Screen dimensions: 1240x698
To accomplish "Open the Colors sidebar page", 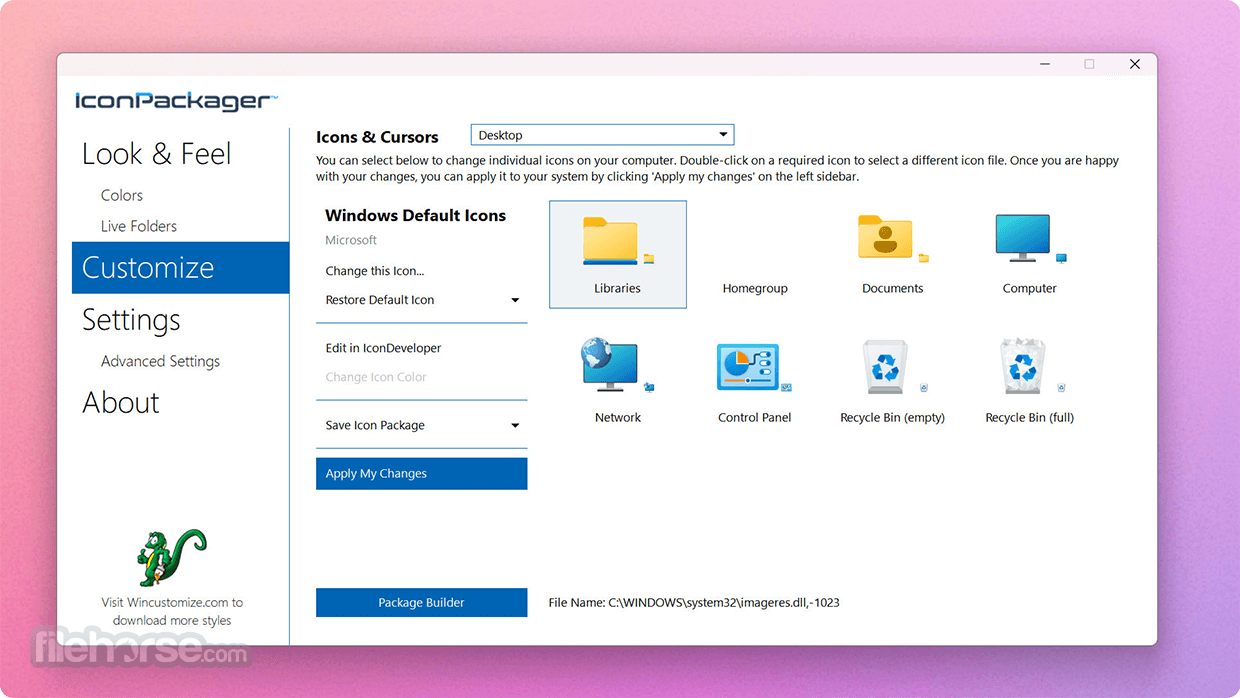I will pyautogui.click(x=122, y=195).
